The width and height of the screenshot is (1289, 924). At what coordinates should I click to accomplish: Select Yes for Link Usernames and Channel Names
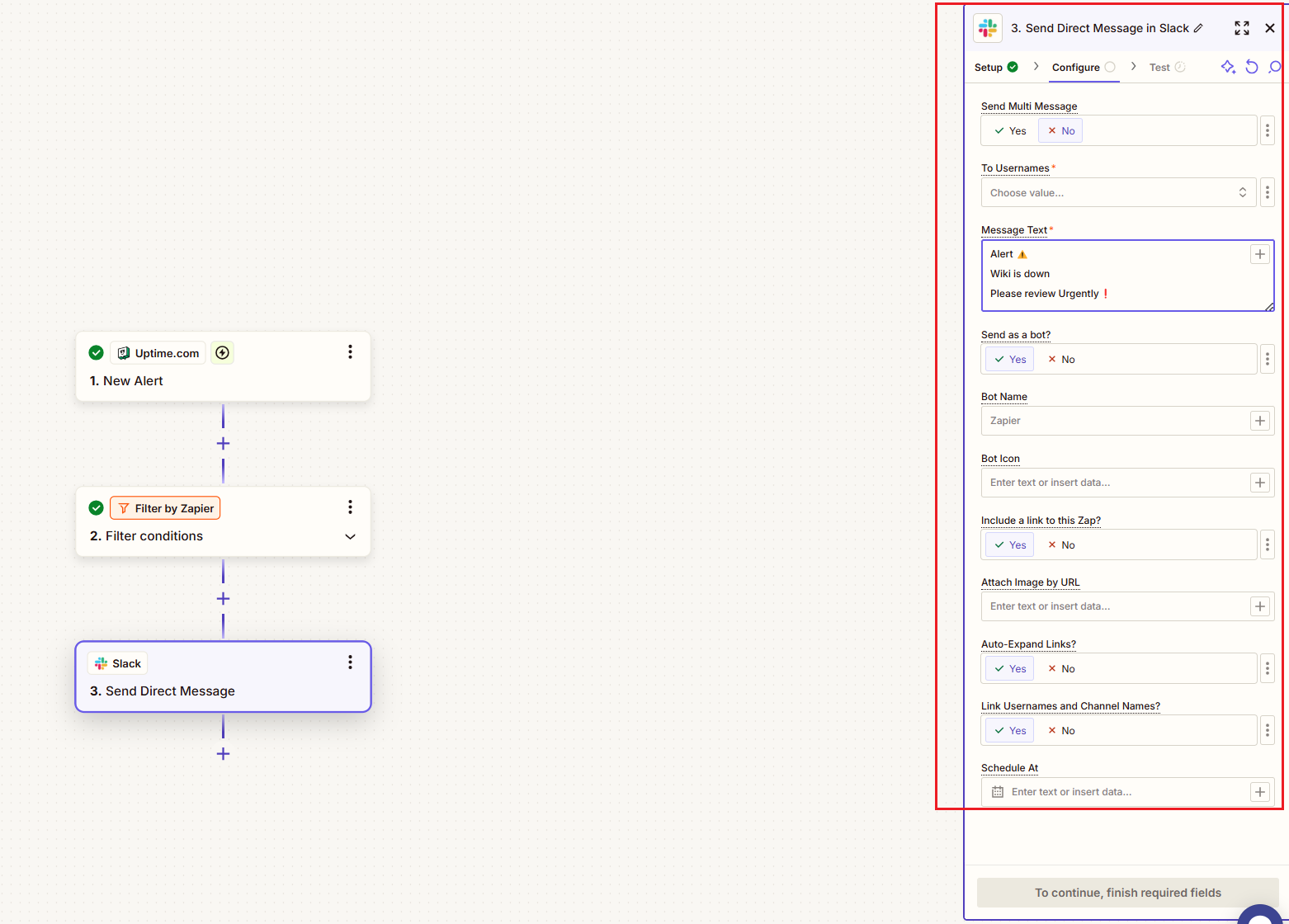point(1010,731)
